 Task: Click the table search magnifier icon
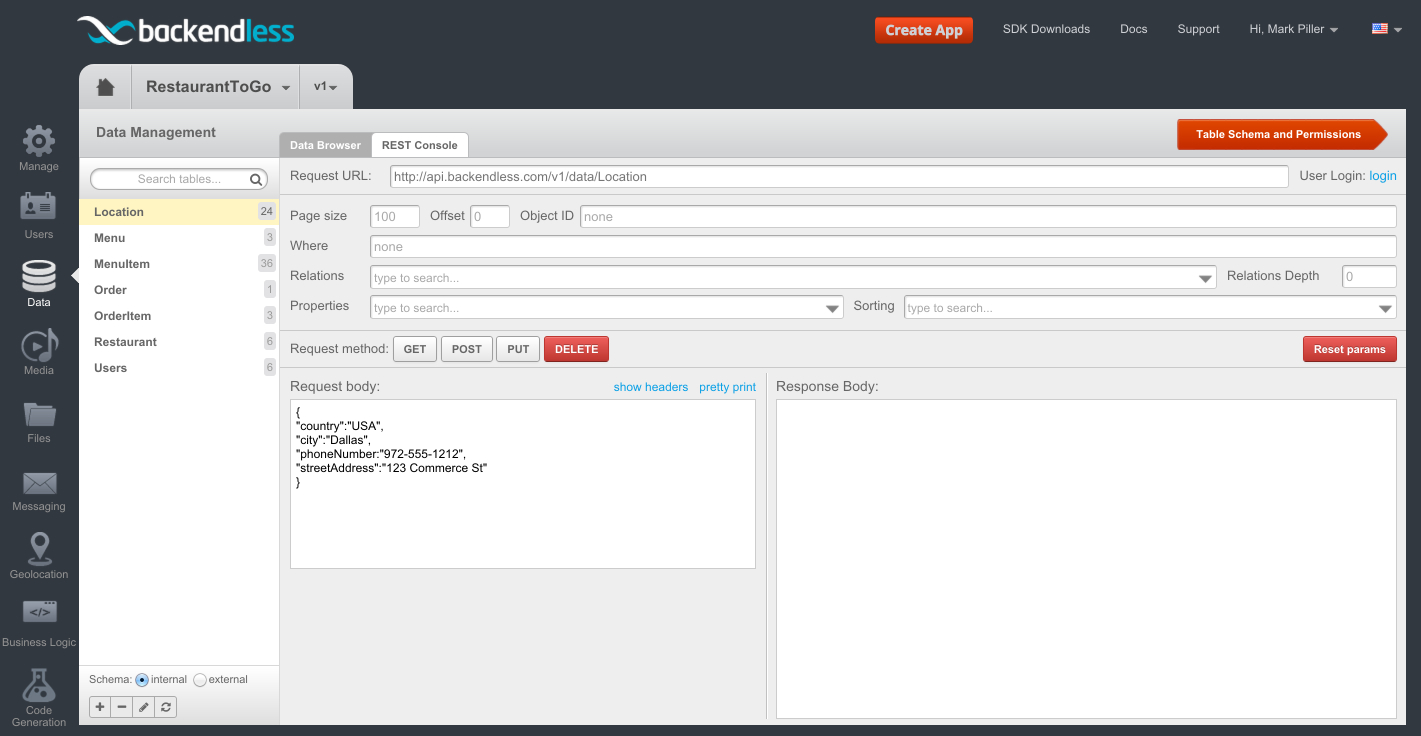tap(256, 179)
